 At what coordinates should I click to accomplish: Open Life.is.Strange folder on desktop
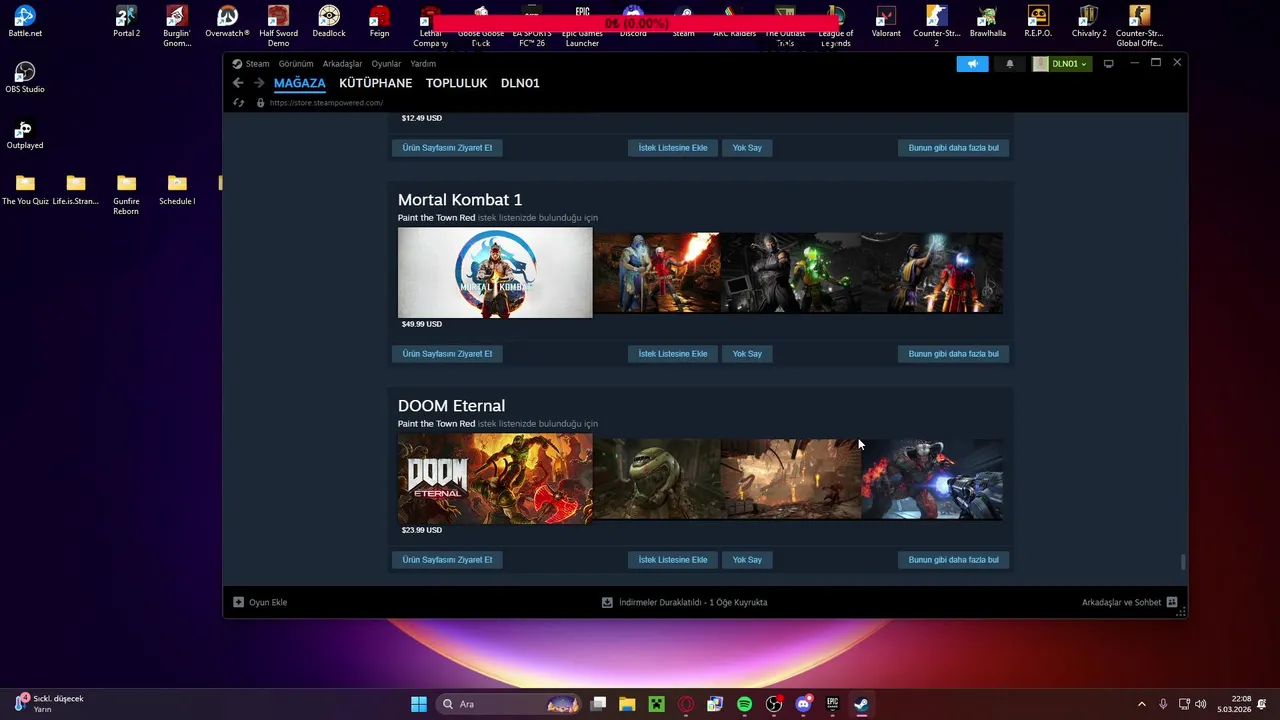(x=76, y=189)
